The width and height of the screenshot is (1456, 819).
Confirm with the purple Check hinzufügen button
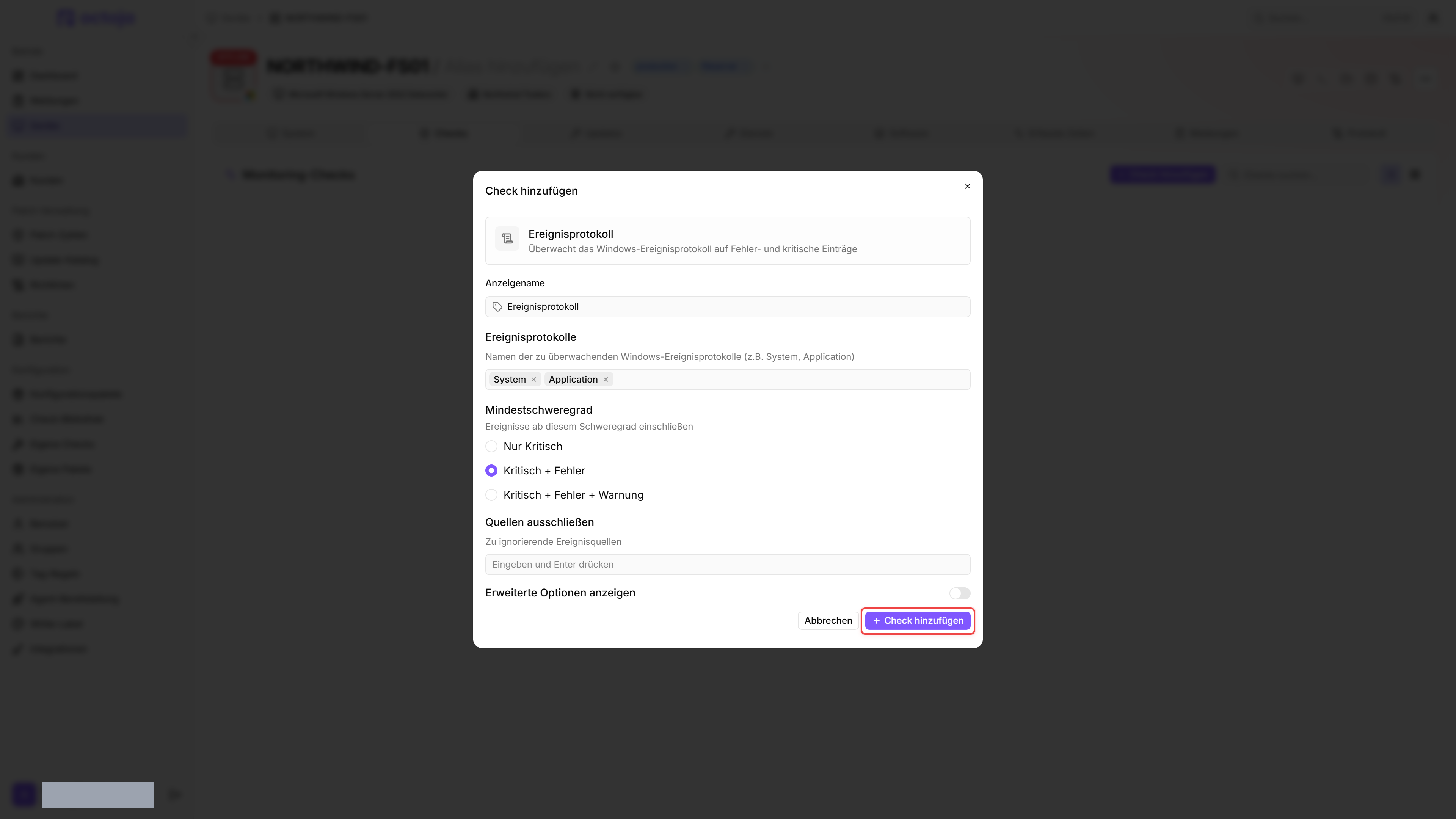pyautogui.click(x=917, y=621)
